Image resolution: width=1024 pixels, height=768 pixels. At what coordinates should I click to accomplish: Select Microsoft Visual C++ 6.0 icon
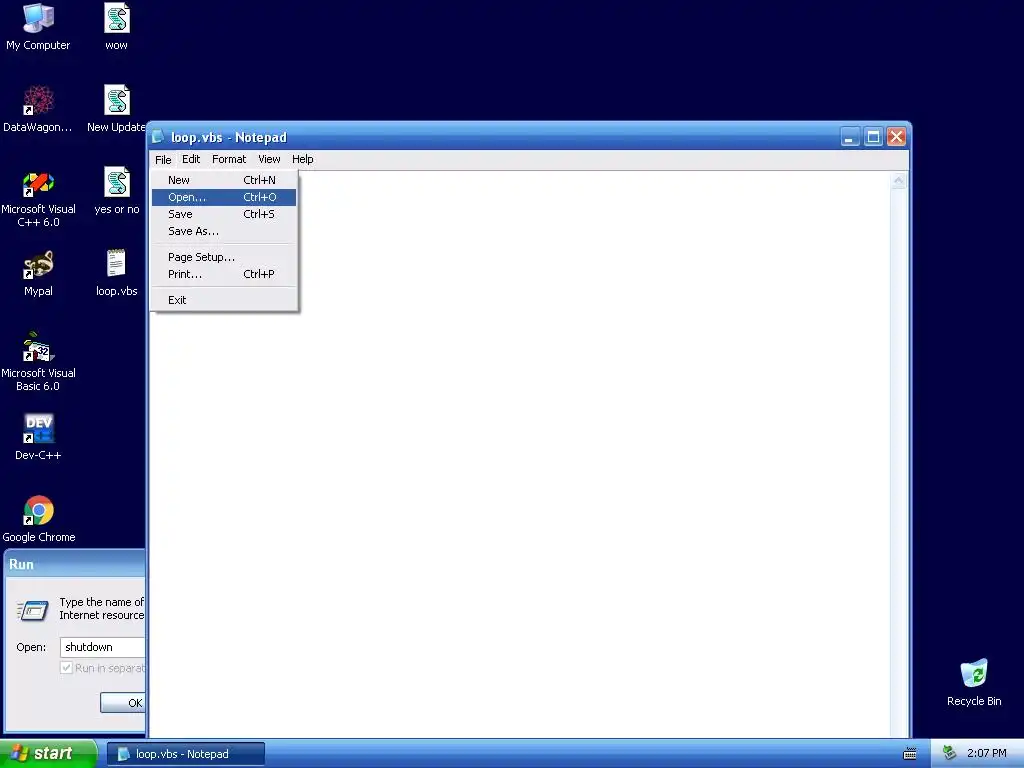[38, 197]
